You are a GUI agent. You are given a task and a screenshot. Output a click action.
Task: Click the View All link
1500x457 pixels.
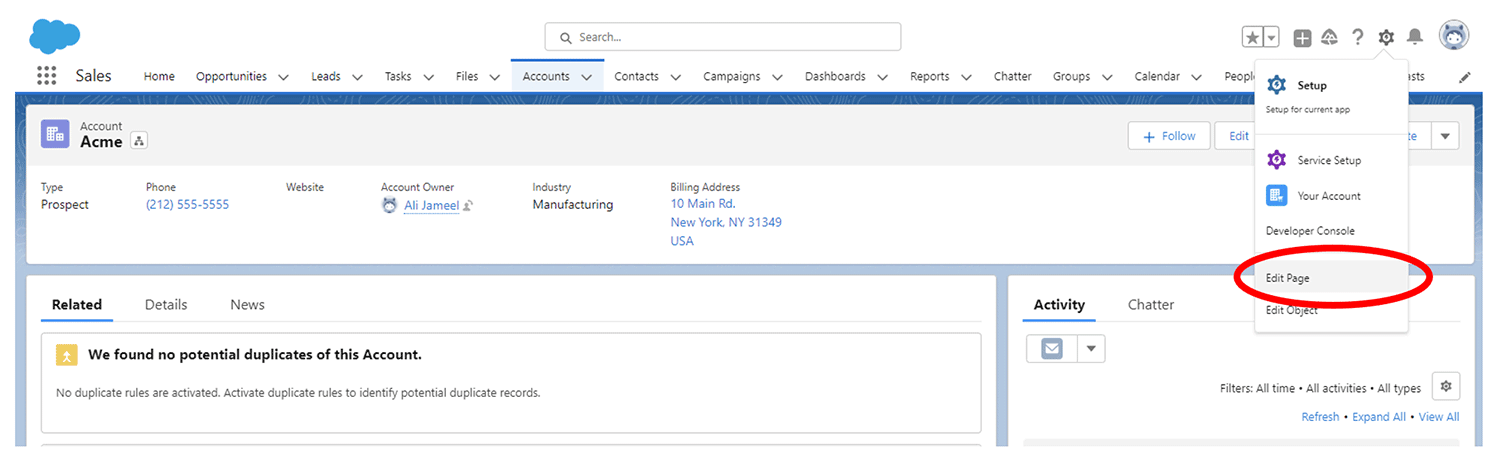1439,417
